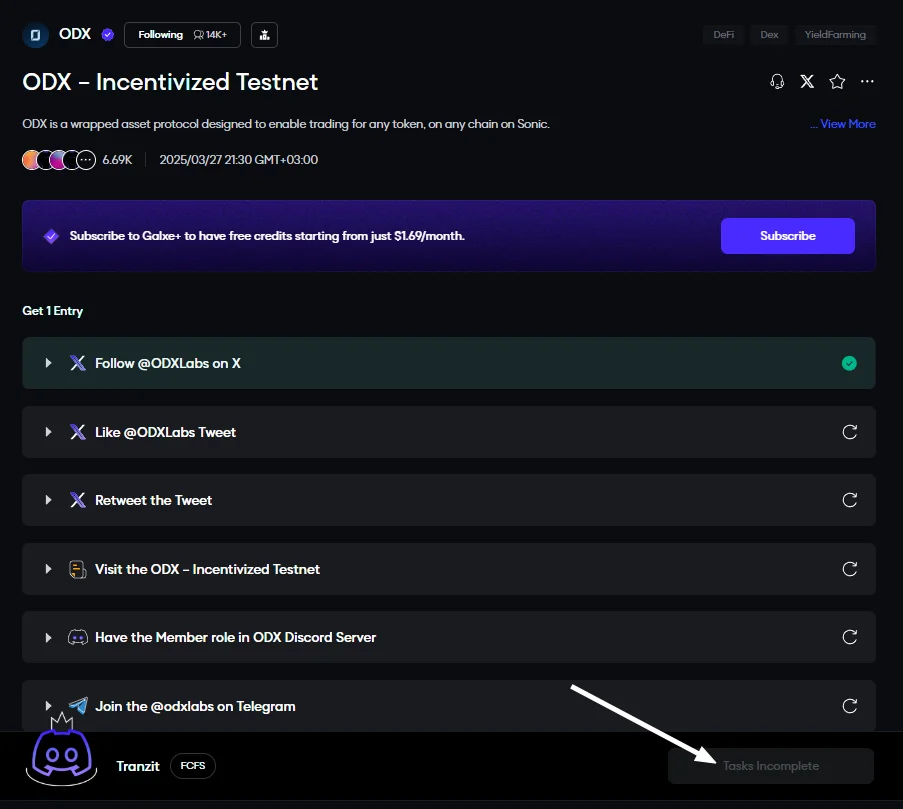Open the three-dot more options menu
The width and height of the screenshot is (903, 809).
tap(867, 82)
